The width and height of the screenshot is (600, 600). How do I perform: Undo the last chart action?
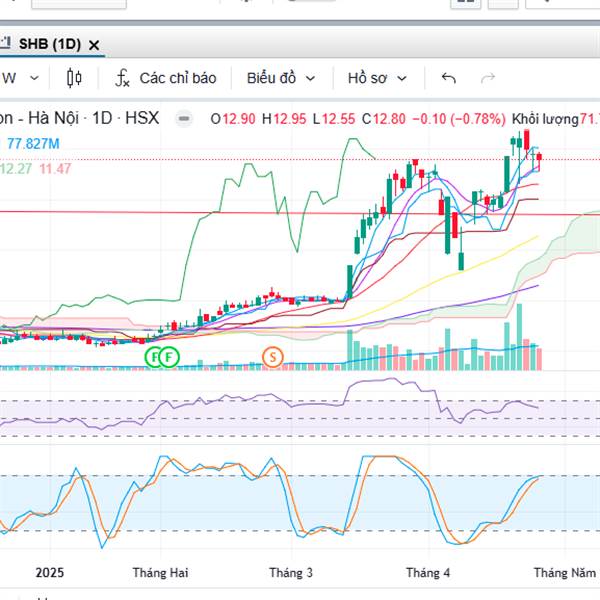point(448,78)
